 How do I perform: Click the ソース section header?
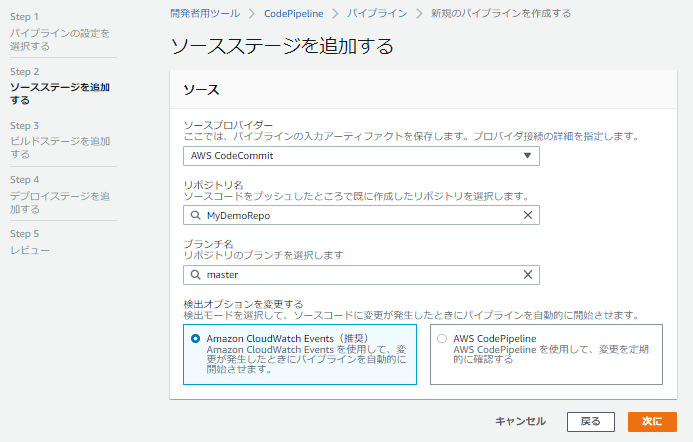pyautogui.click(x=202, y=90)
